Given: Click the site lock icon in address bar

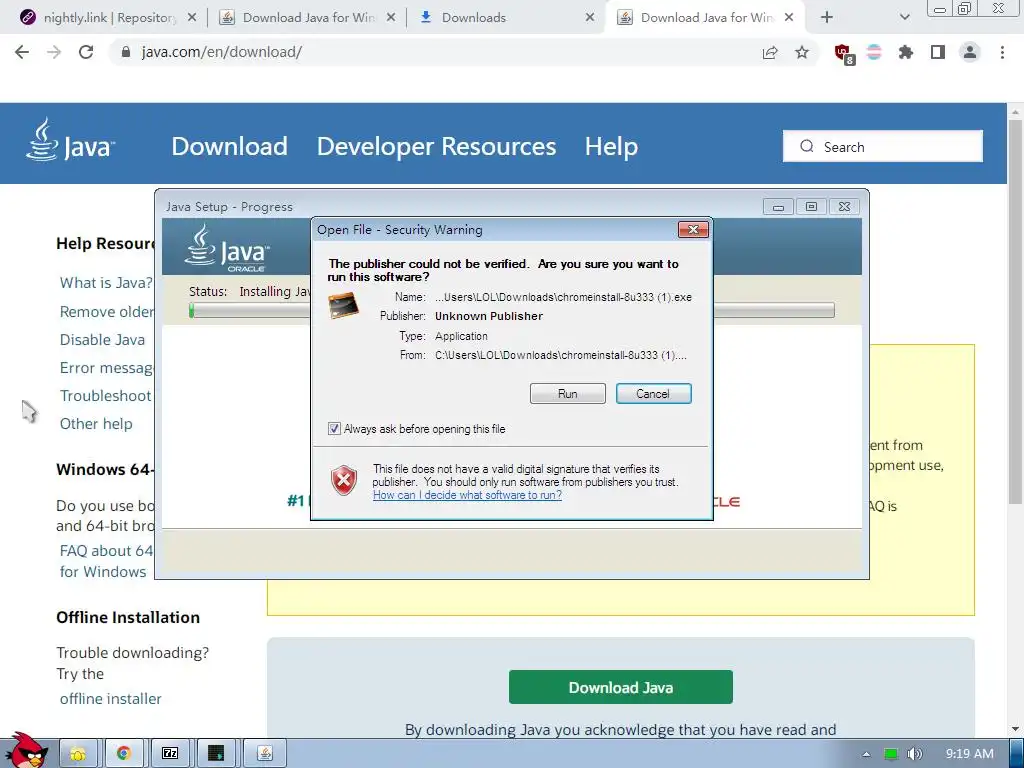Looking at the screenshot, I should point(126,52).
